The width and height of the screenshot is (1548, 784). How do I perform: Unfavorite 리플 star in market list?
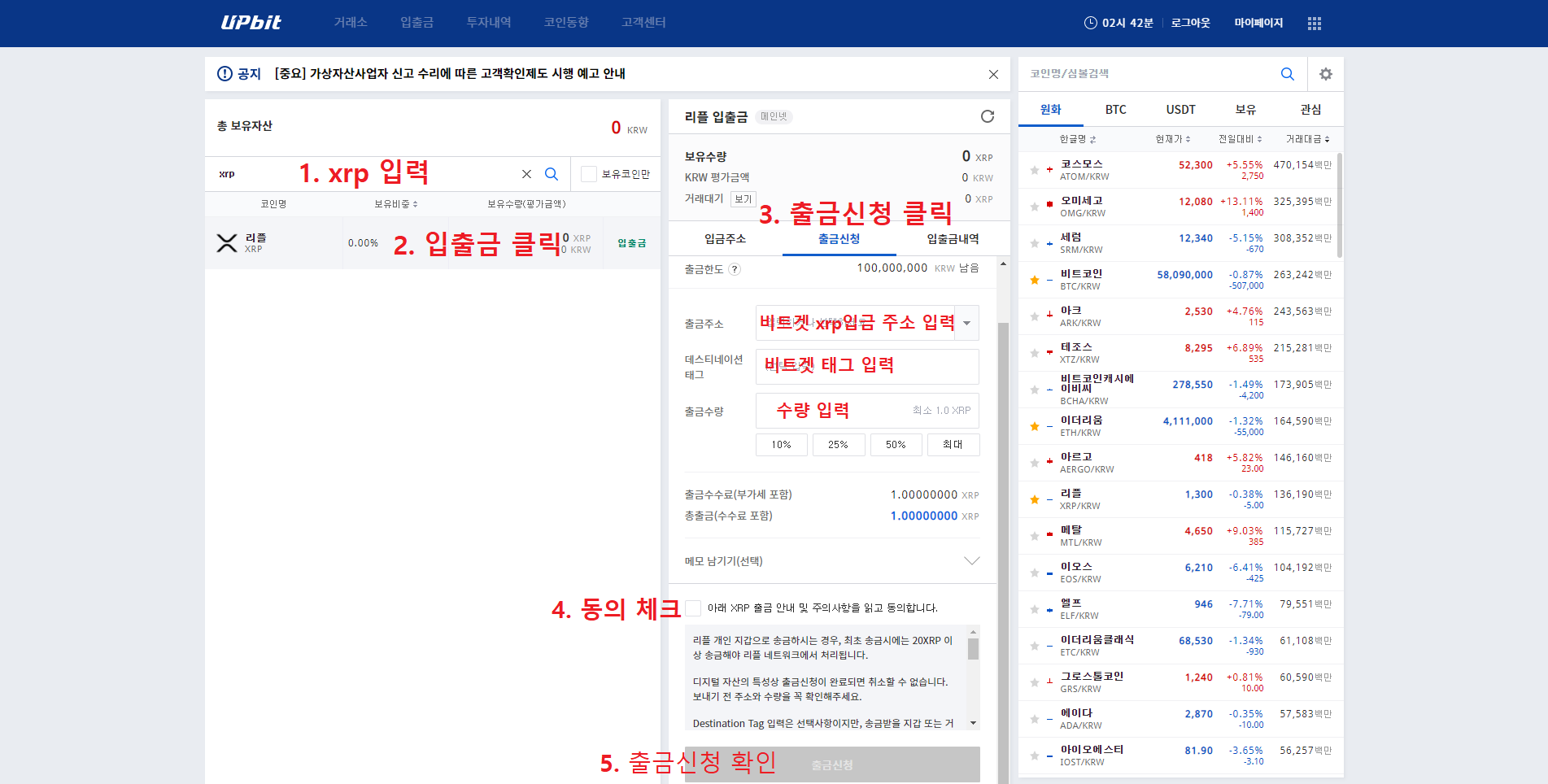(x=1034, y=499)
